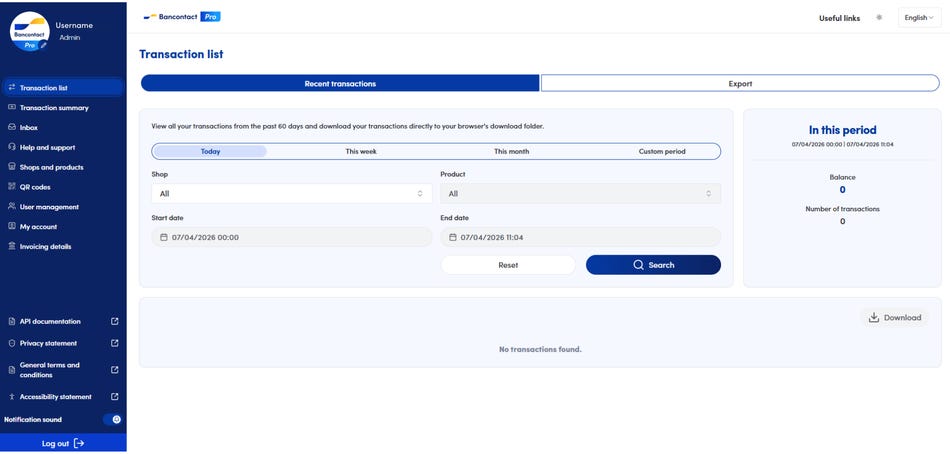The height and width of the screenshot is (454, 950).
Task: Click the Download transactions button
Action: 895,318
